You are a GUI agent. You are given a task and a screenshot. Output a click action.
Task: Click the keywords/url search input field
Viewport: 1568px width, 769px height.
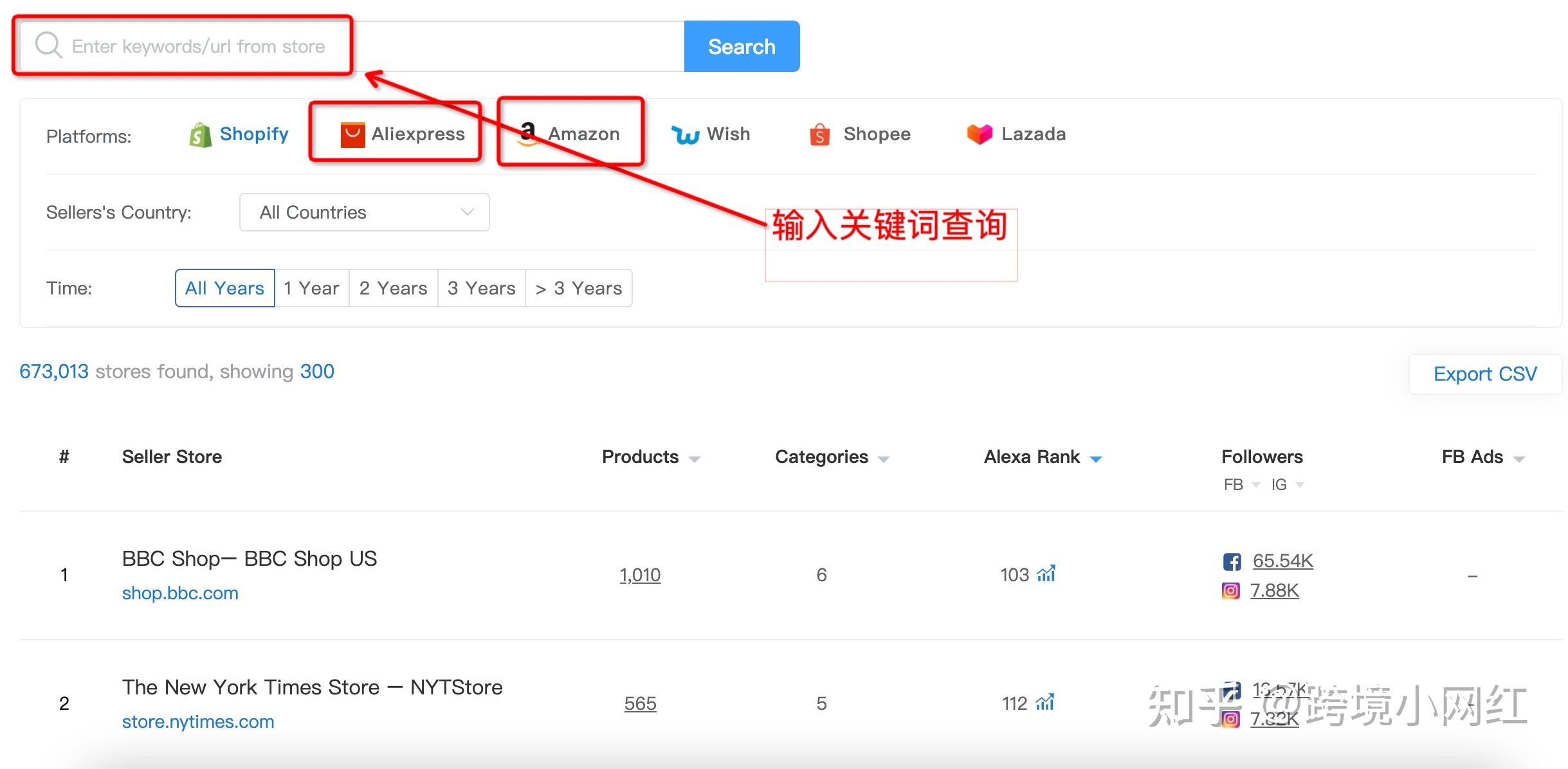click(x=352, y=46)
